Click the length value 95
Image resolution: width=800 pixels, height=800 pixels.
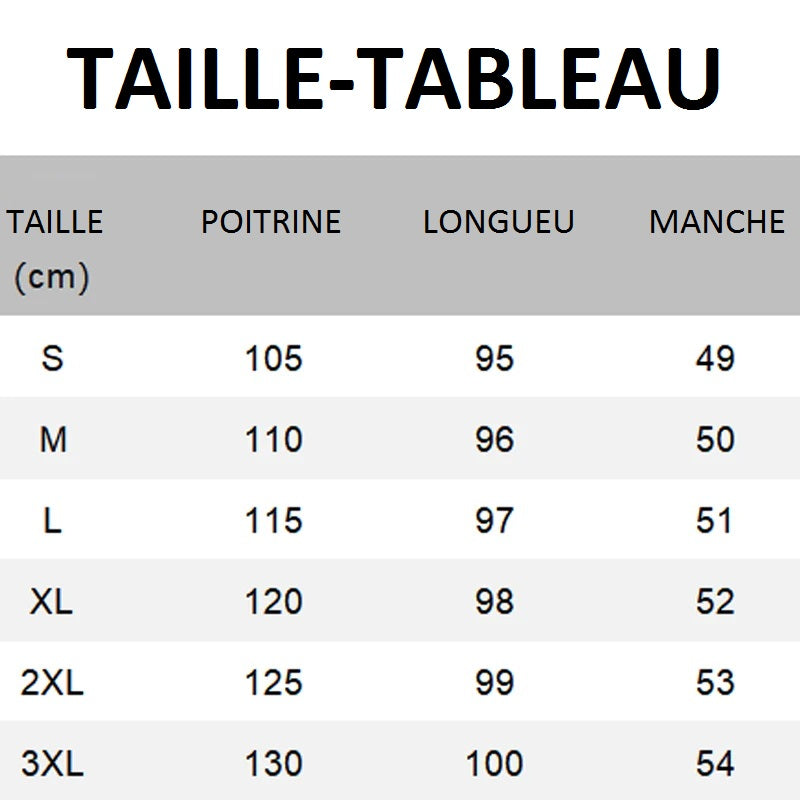pyautogui.click(x=494, y=358)
